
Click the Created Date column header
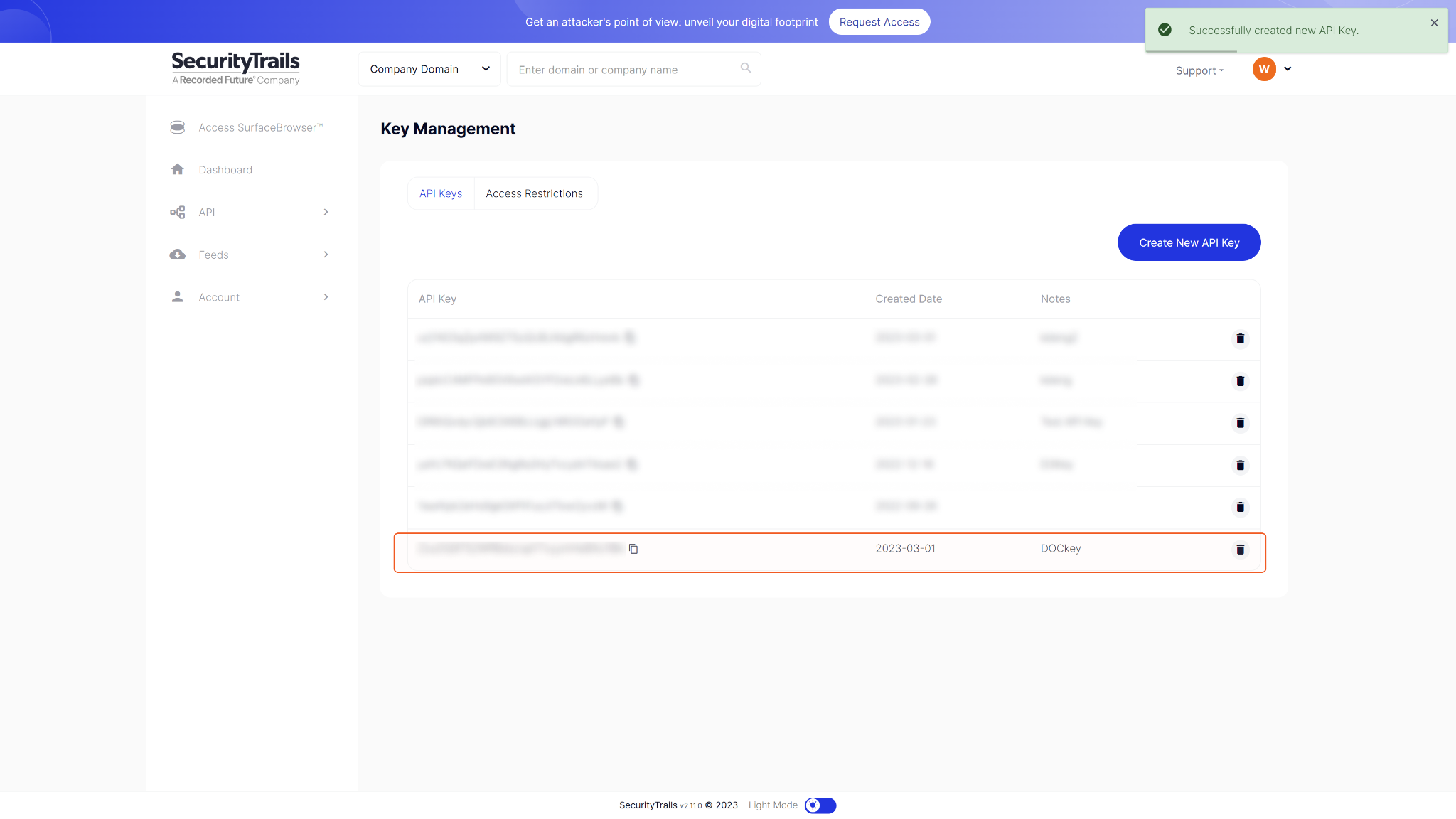pyautogui.click(x=909, y=299)
